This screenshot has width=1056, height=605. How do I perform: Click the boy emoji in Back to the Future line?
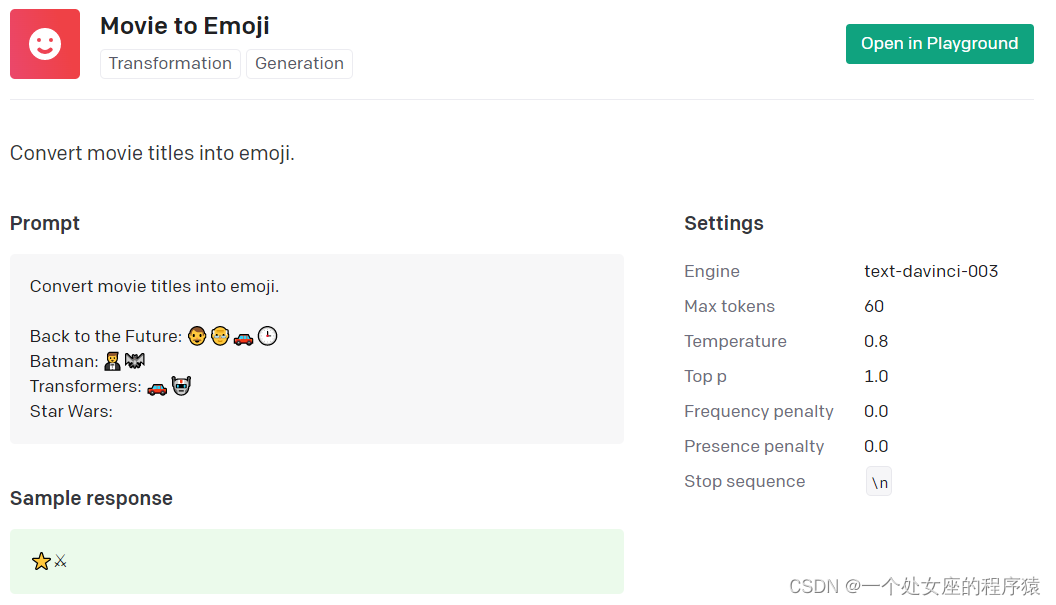(x=197, y=337)
